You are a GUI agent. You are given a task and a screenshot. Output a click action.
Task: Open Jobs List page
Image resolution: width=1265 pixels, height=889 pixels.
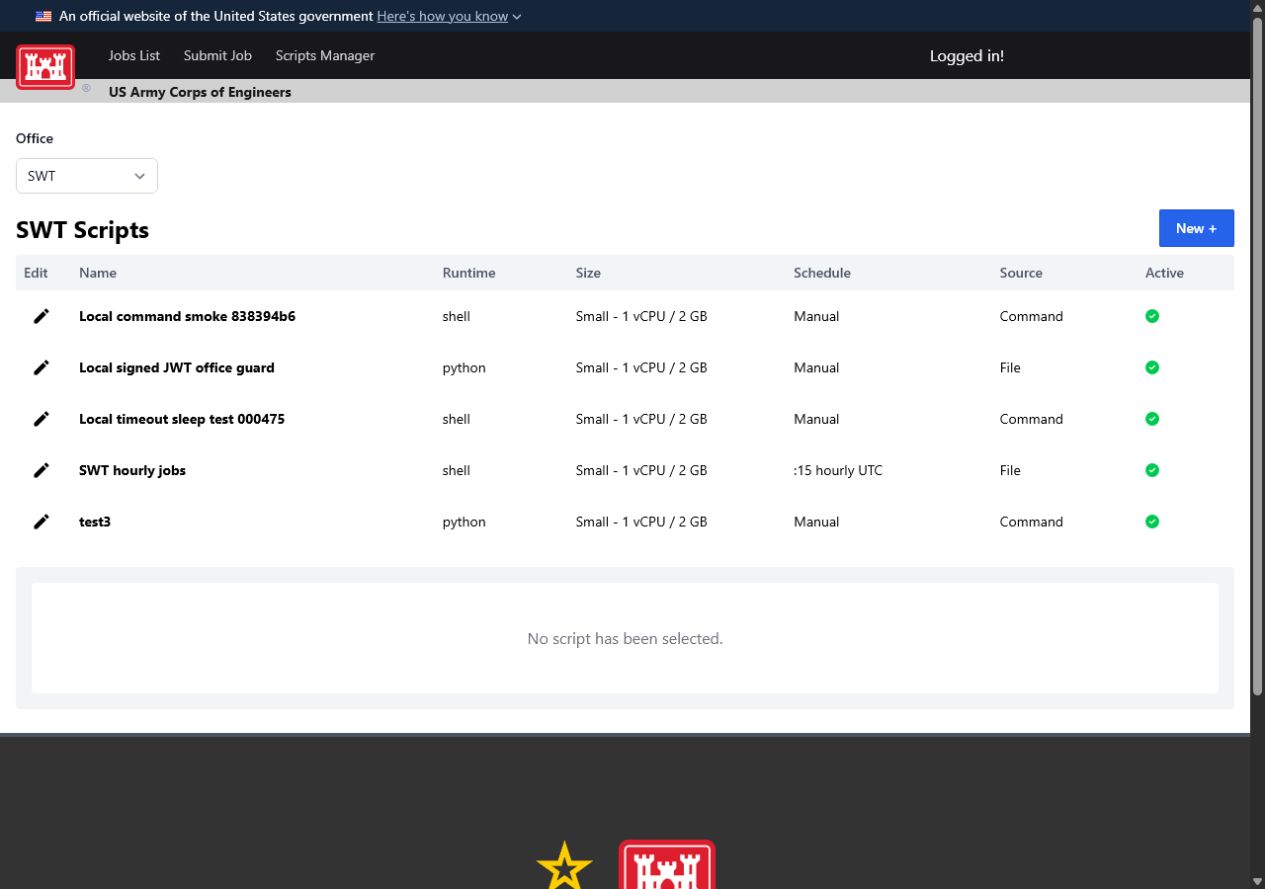(x=134, y=56)
